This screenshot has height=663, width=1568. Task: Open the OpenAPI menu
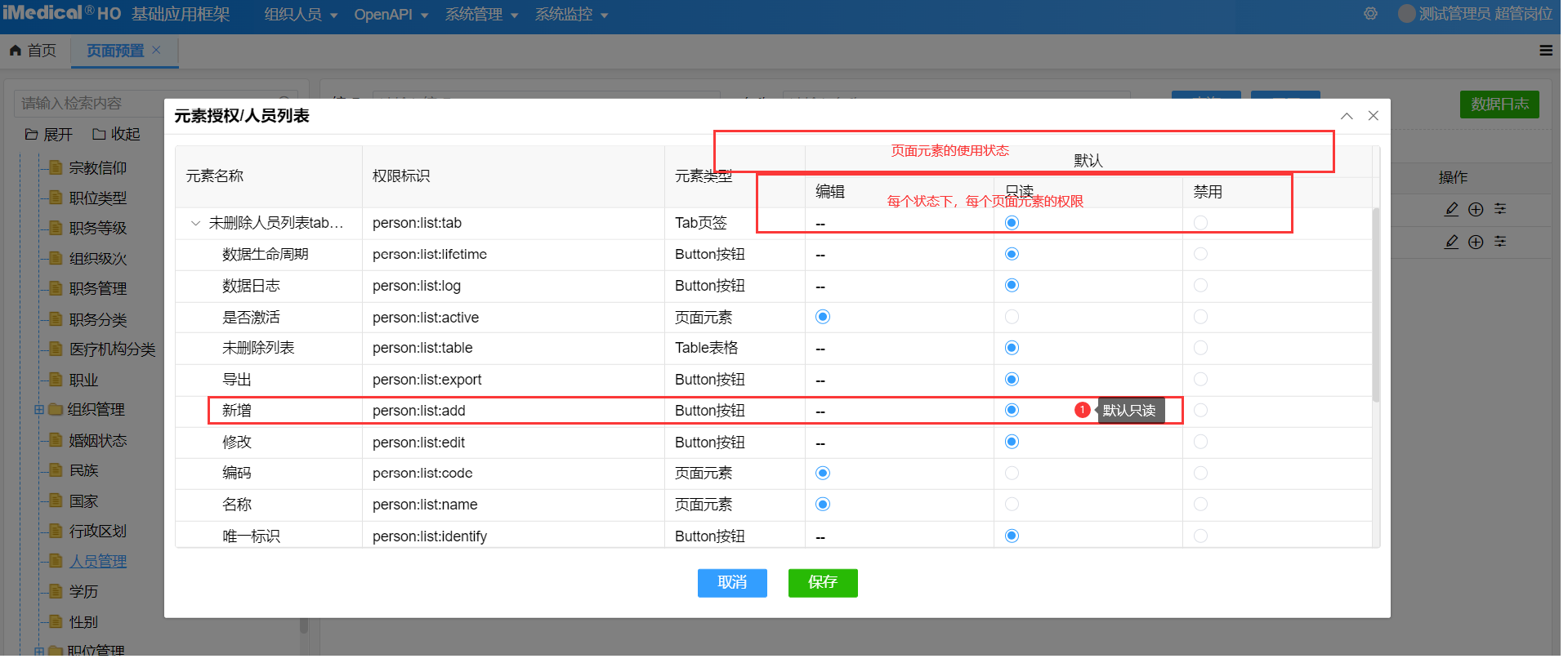coord(391,15)
